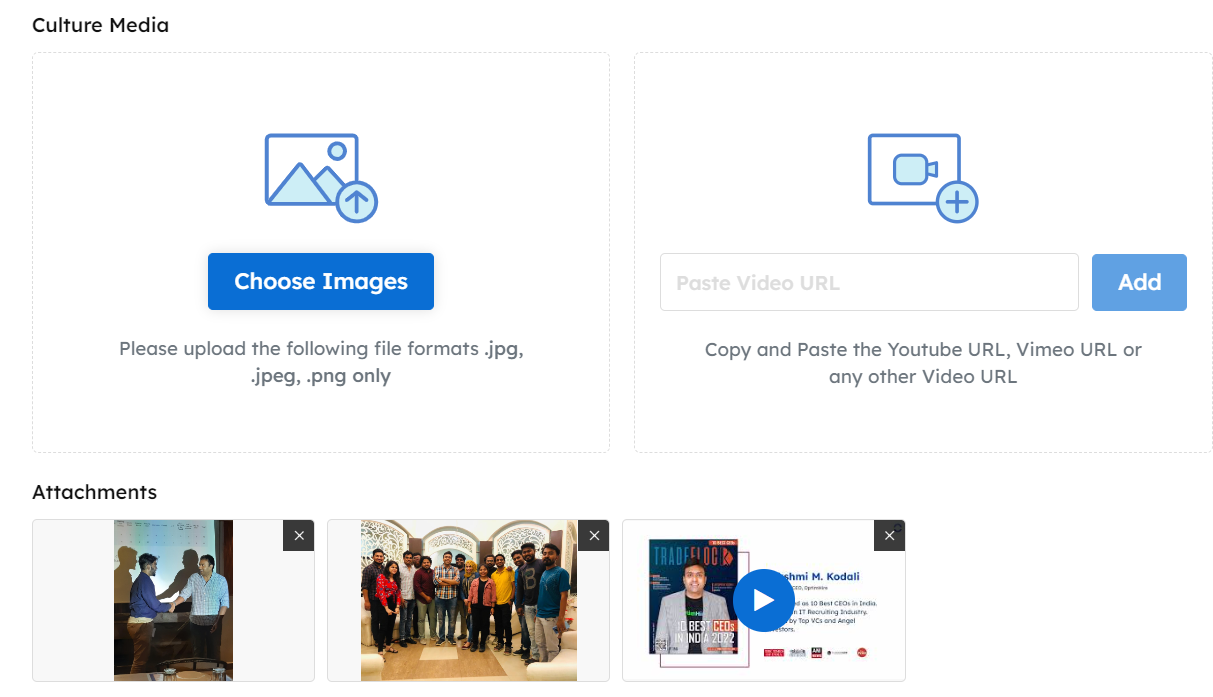The image size is (1213, 697).
Task: Remove the handshake photo attachment
Action: coord(298,536)
